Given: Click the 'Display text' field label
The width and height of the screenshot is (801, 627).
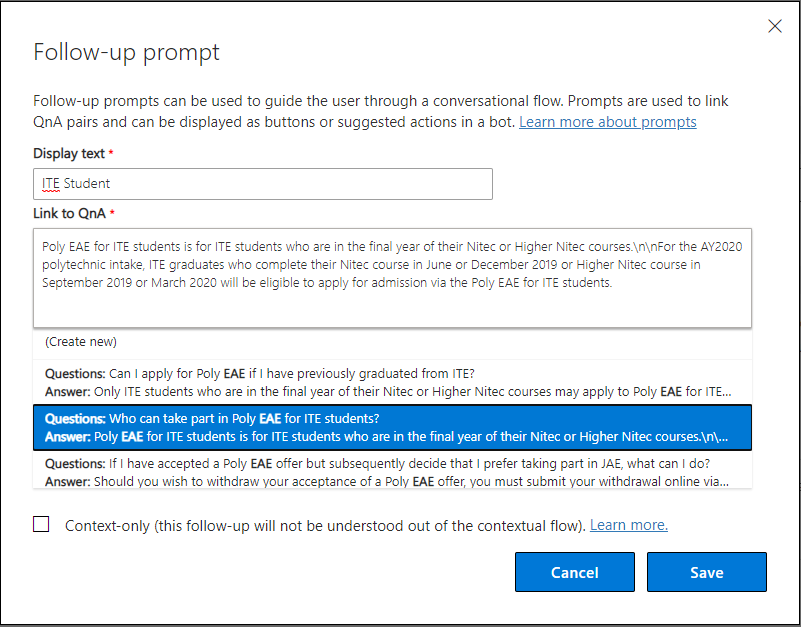Looking at the screenshot, I should [69, 153].
